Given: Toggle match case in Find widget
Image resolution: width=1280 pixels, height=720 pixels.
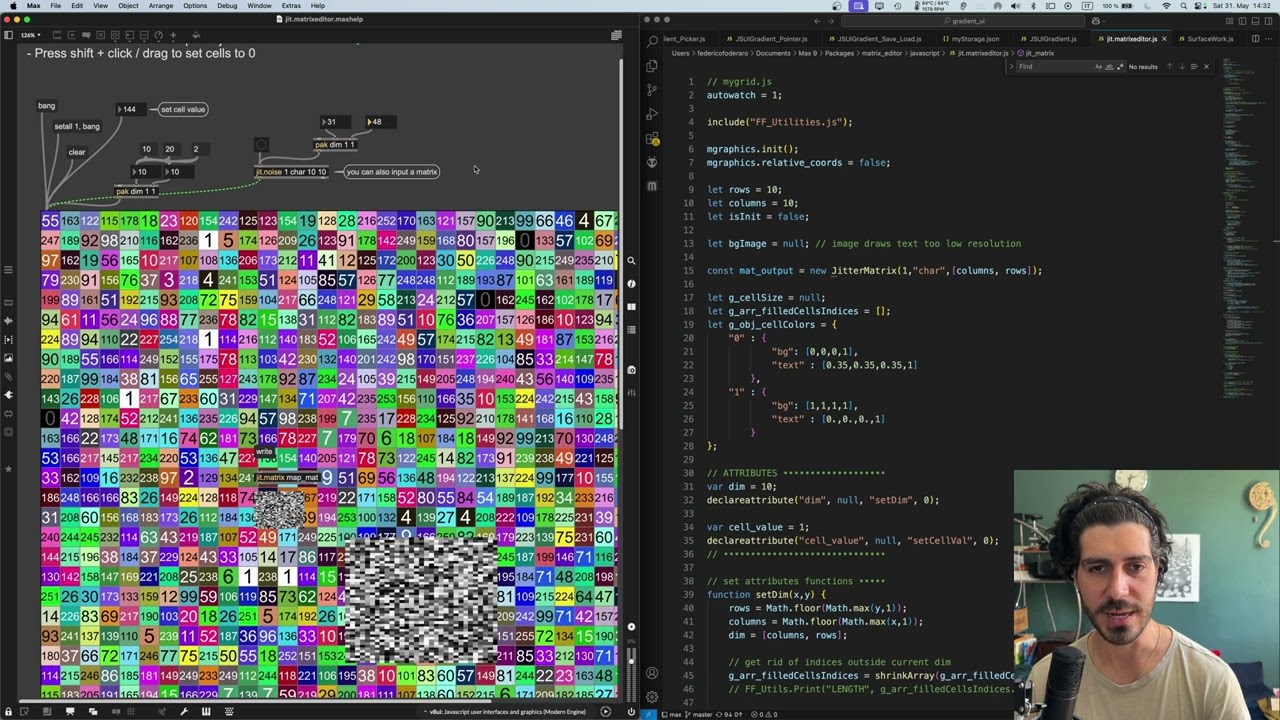Looking at the screenshot, I should [x=1098, y=67].
